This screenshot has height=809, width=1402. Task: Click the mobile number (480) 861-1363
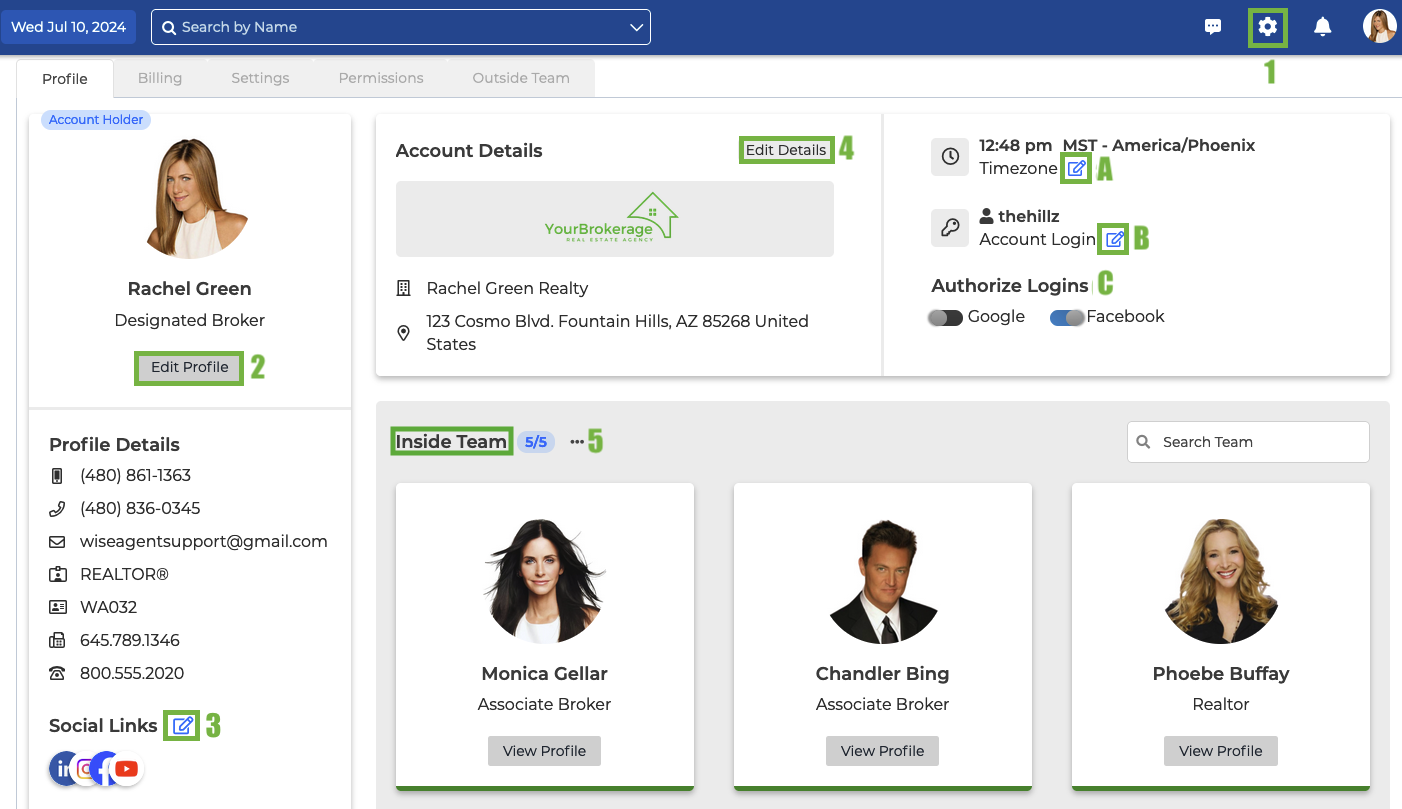pos(135,475)
